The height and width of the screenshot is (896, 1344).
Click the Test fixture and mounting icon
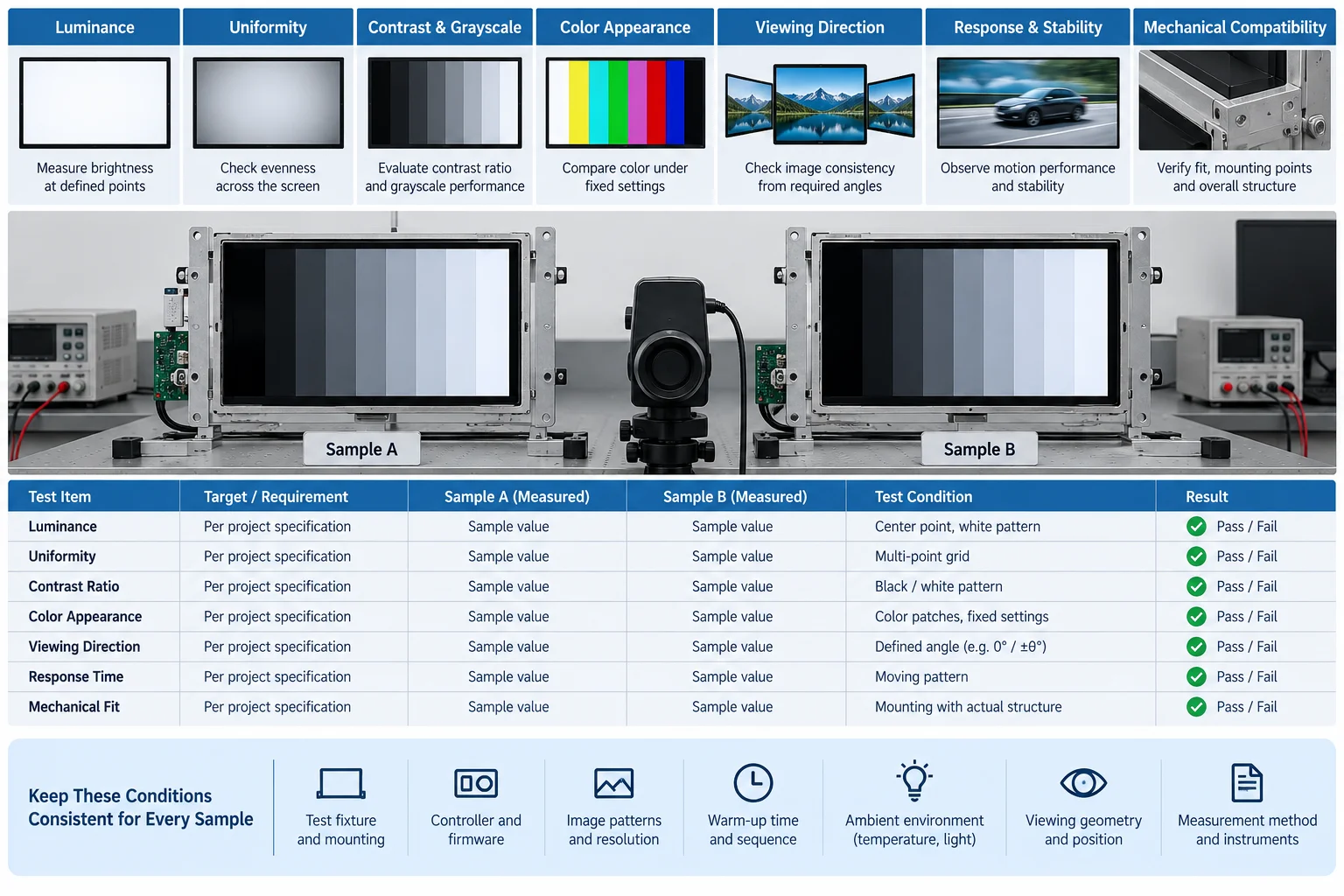click(x=340, y=783)
